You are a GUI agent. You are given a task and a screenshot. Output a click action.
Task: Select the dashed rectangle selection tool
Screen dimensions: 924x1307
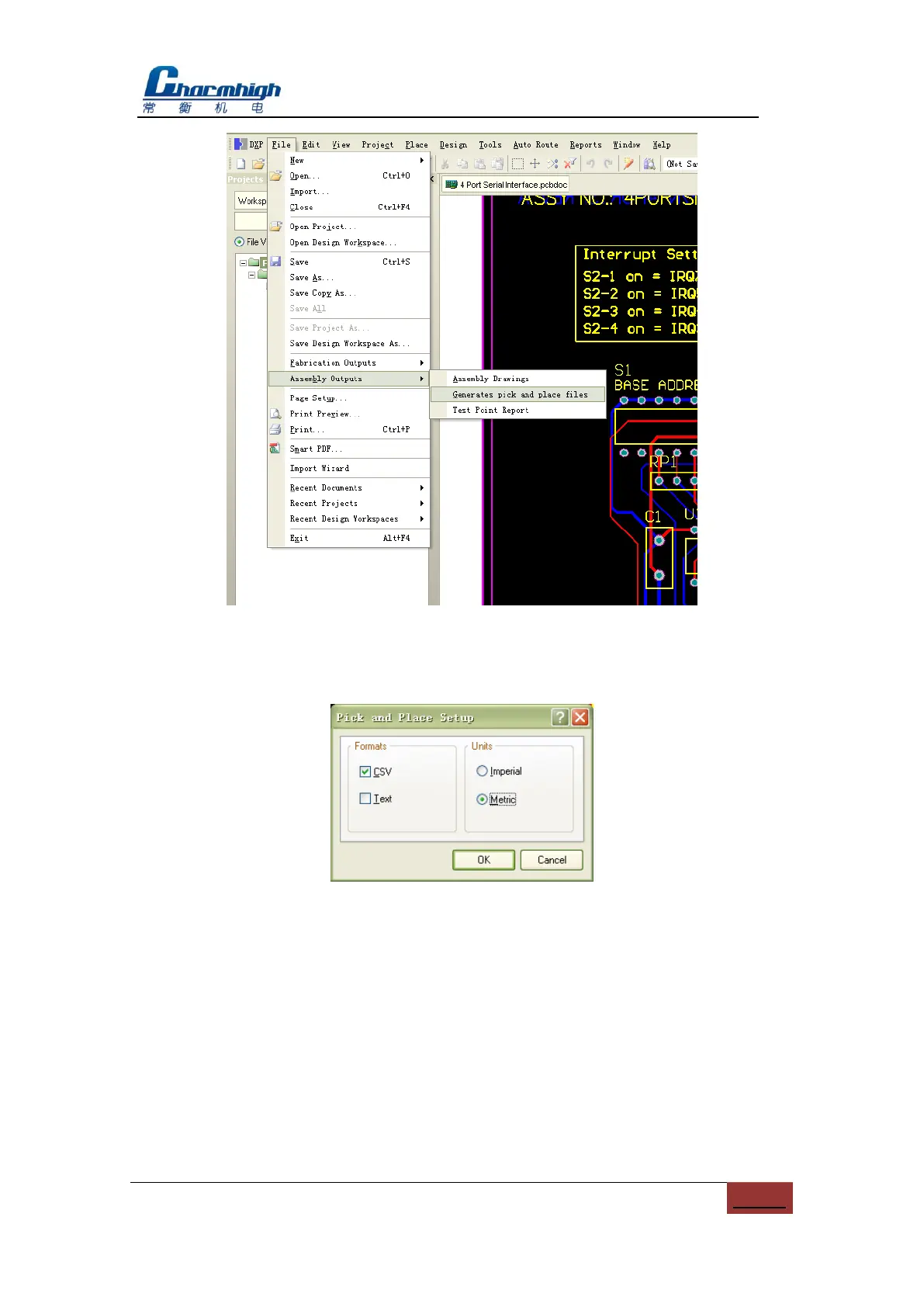tap(517, 164)
